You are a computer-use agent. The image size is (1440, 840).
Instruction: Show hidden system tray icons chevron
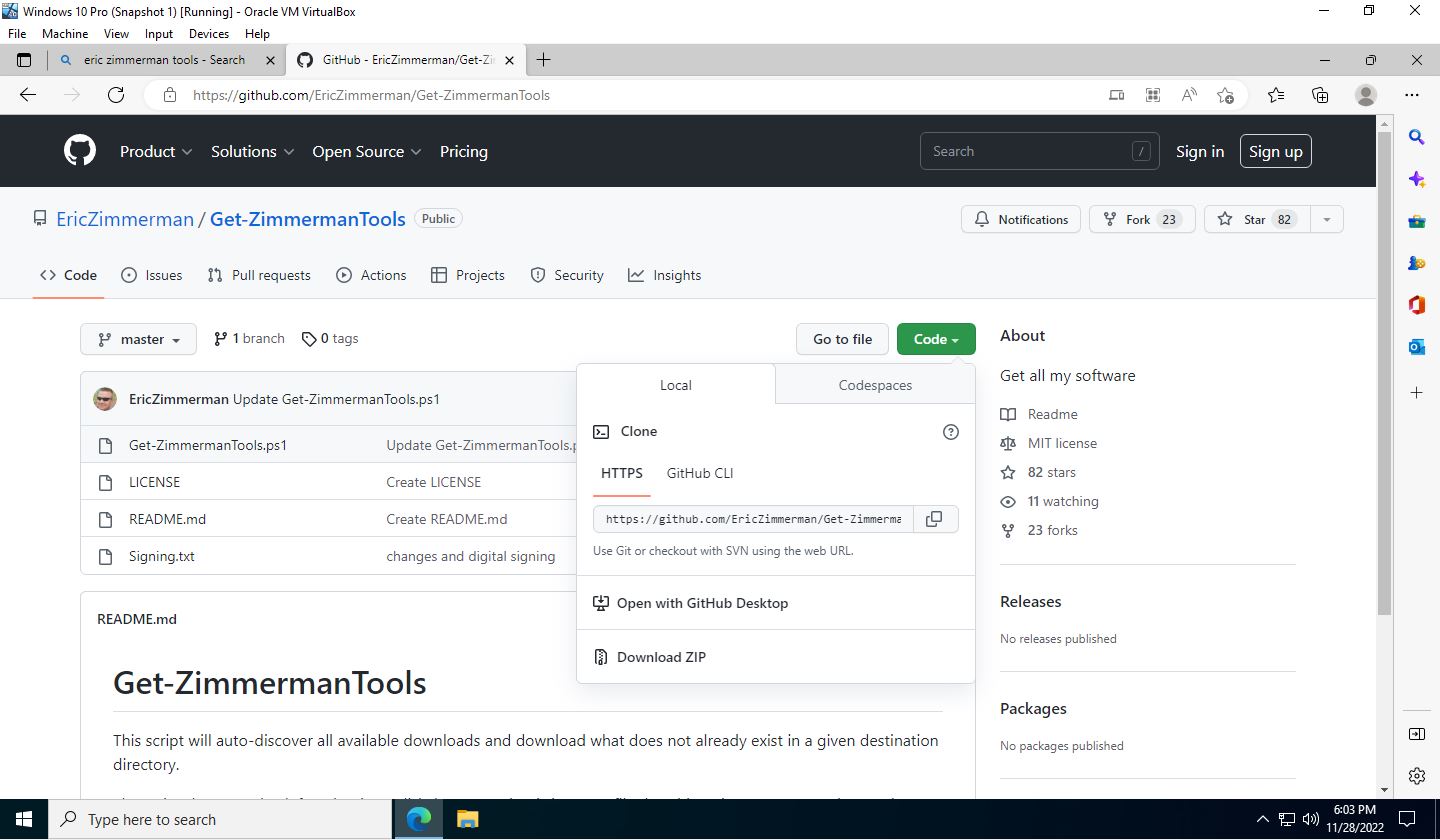[1262, 819]
